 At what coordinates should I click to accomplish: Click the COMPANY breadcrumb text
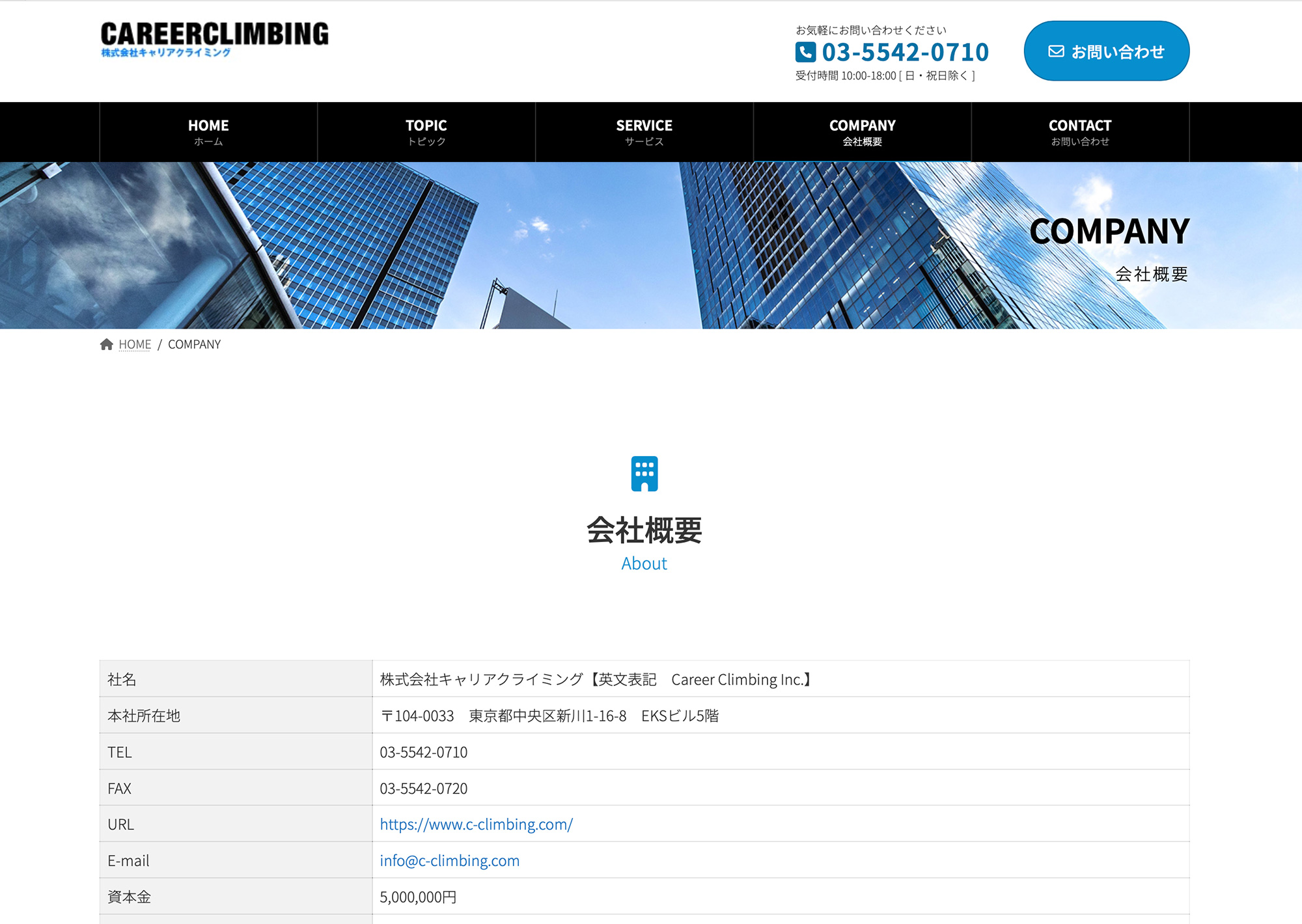tap(194, 344)
